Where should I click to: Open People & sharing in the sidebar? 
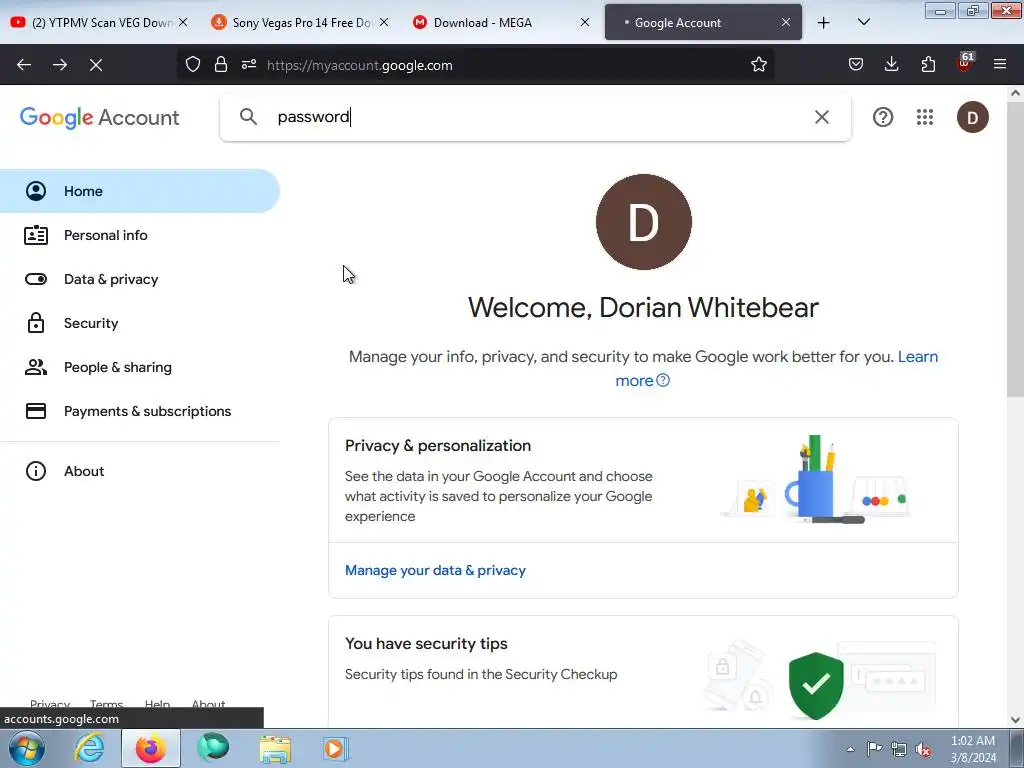[140, 367]
